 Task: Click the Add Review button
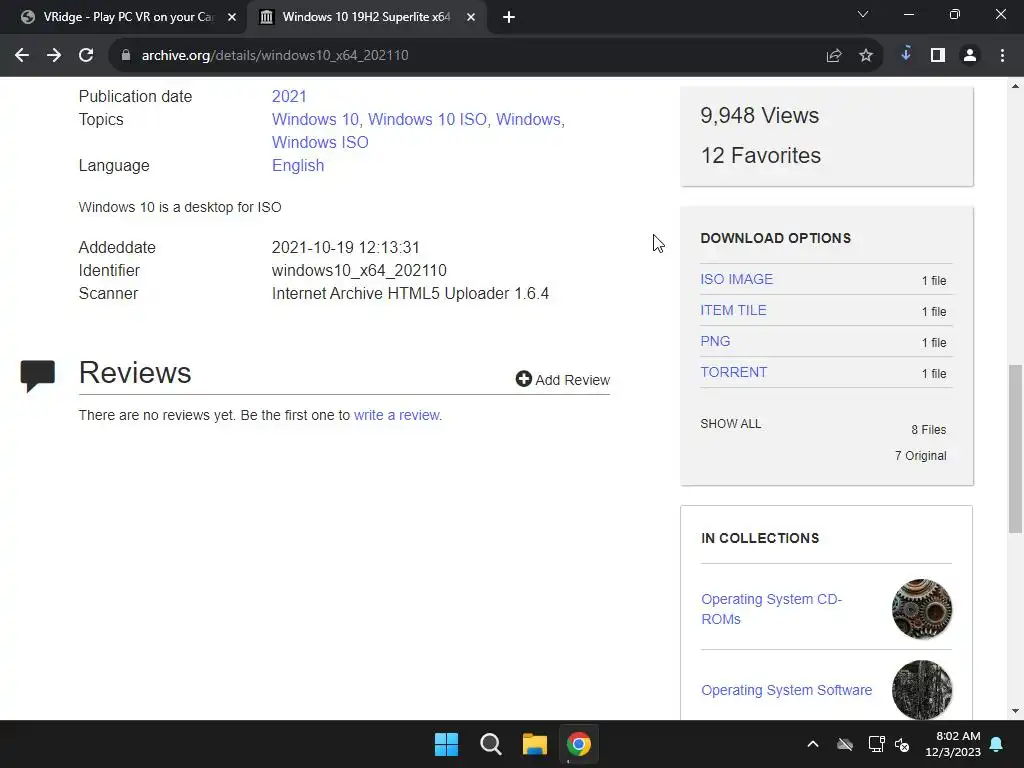click(x=562, y=379)
